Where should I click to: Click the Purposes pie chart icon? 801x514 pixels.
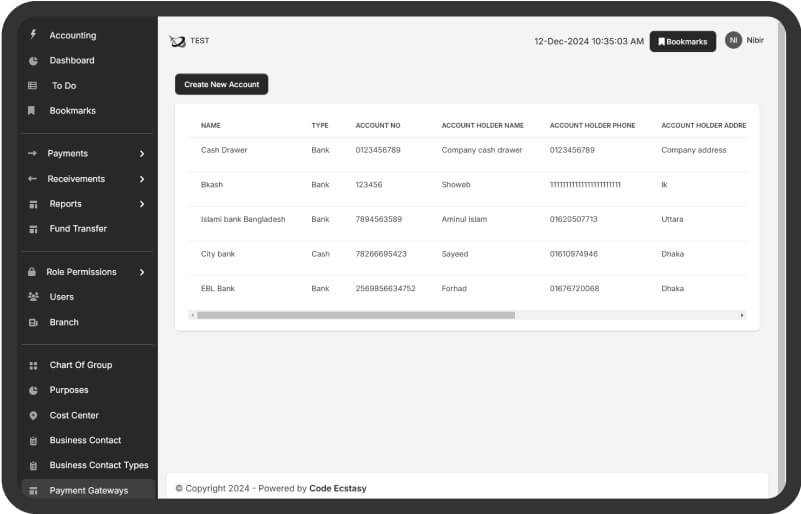(33, 391)
